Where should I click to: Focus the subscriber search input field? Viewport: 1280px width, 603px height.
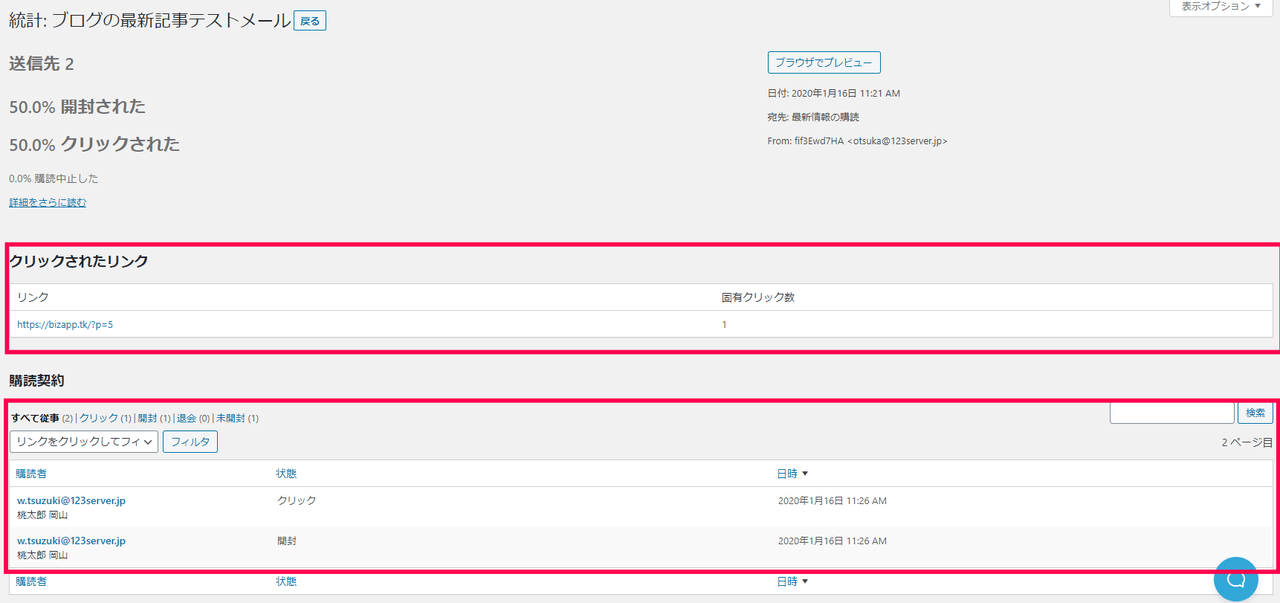tap(1172, 412)
